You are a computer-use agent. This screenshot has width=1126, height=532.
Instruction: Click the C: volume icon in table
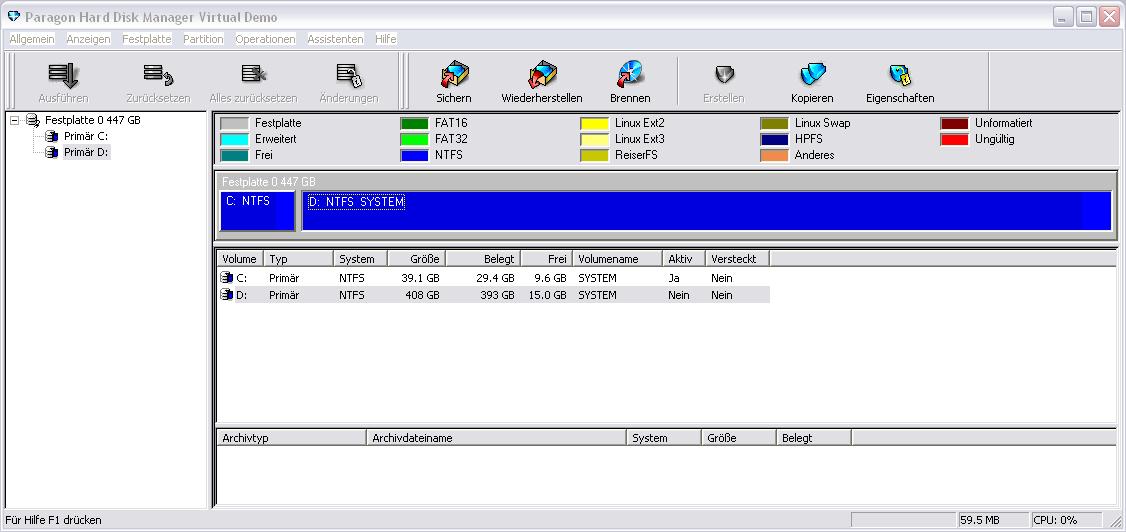pyautogui.click(x=227, y=278)
